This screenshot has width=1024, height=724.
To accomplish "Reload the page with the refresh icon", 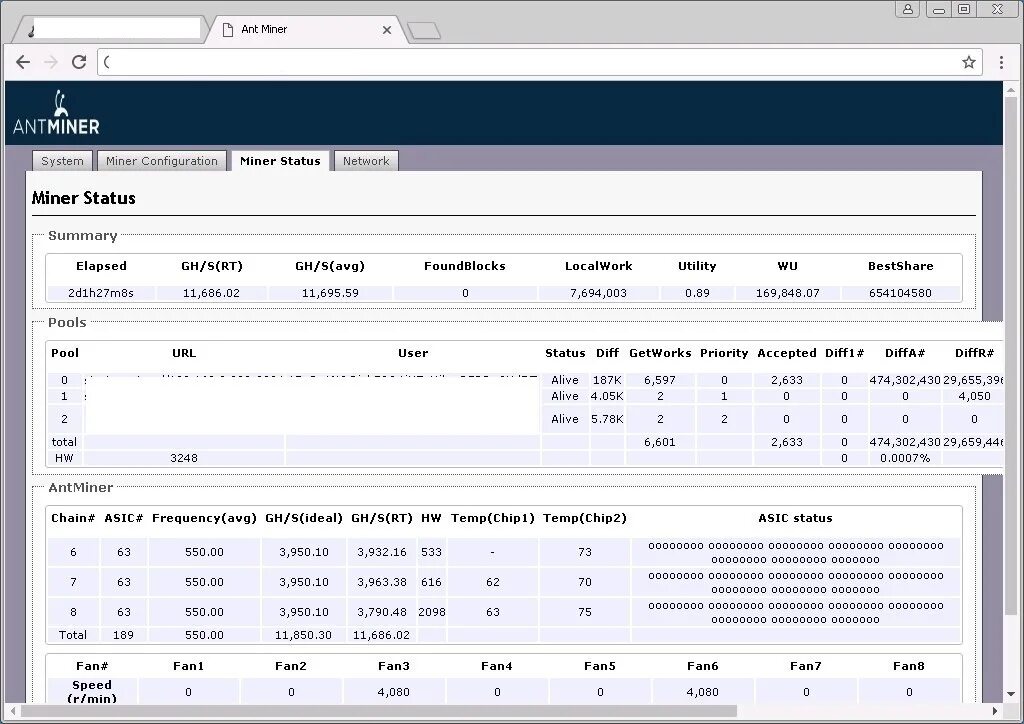I will click(79, 62).
